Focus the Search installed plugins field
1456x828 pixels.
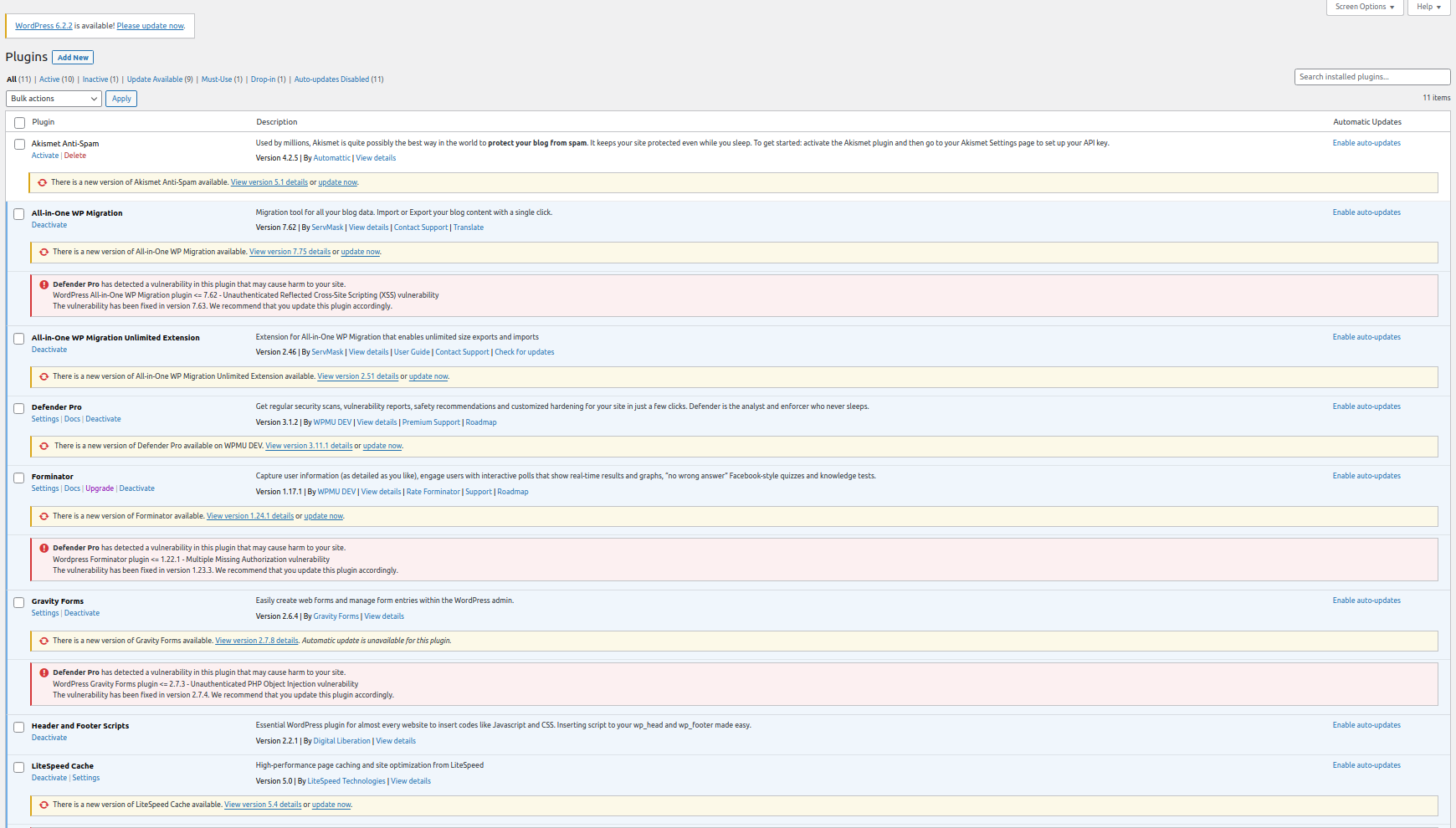point(1371,77)
